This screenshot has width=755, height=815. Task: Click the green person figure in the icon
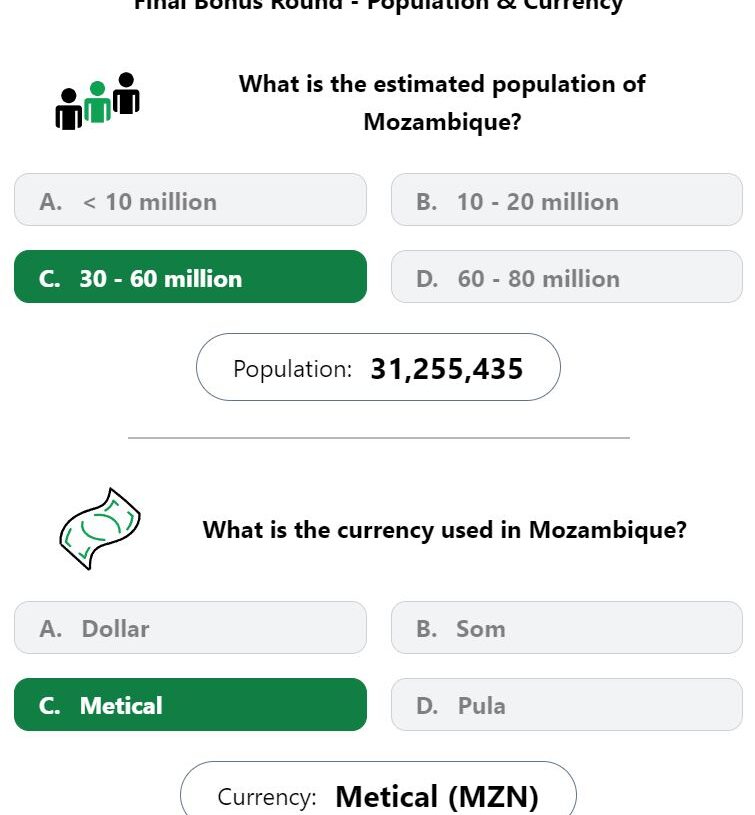click(97, 102)
